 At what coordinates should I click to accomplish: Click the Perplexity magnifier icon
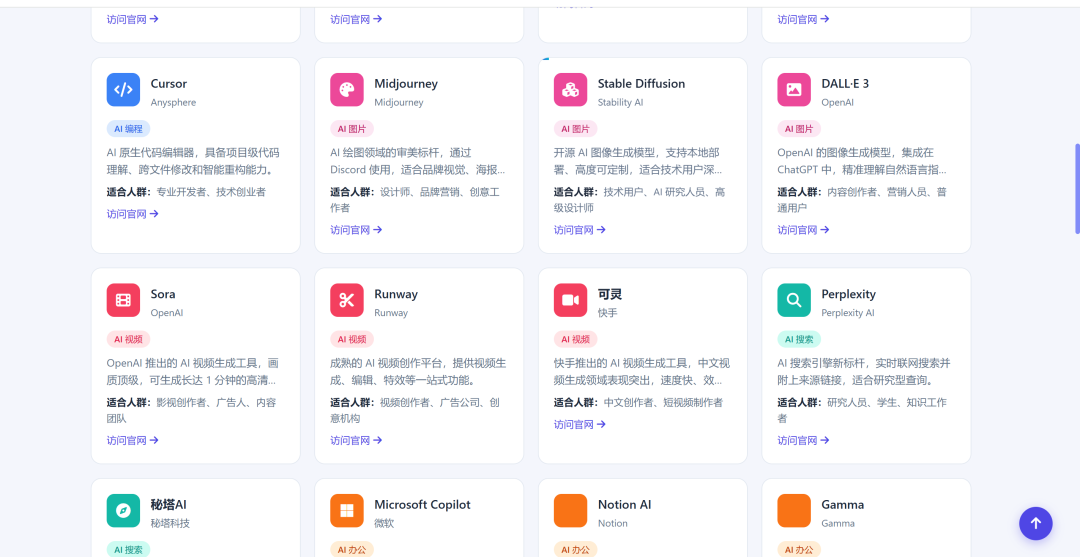794,300
